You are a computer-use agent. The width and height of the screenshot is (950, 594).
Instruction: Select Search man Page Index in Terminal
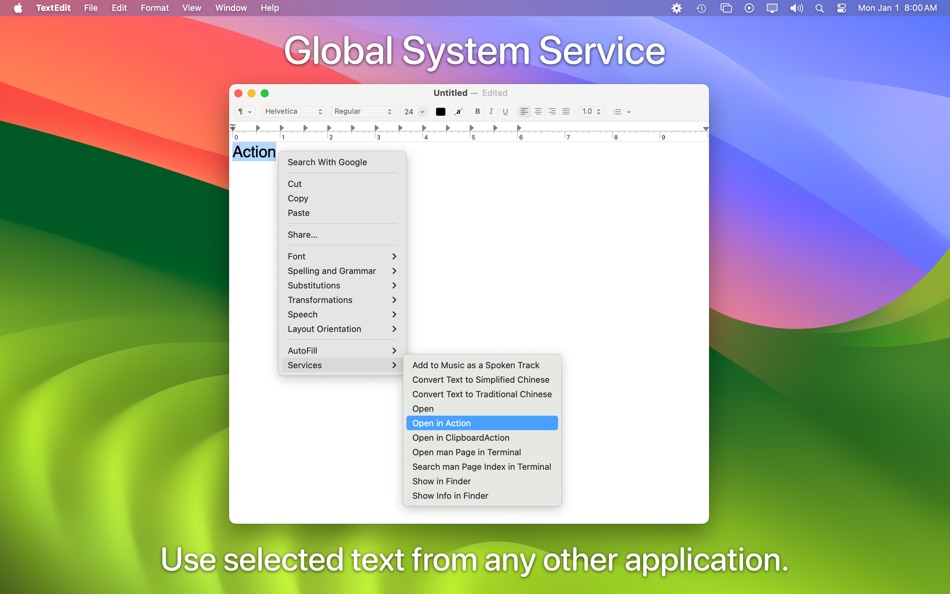coord(482,467)
